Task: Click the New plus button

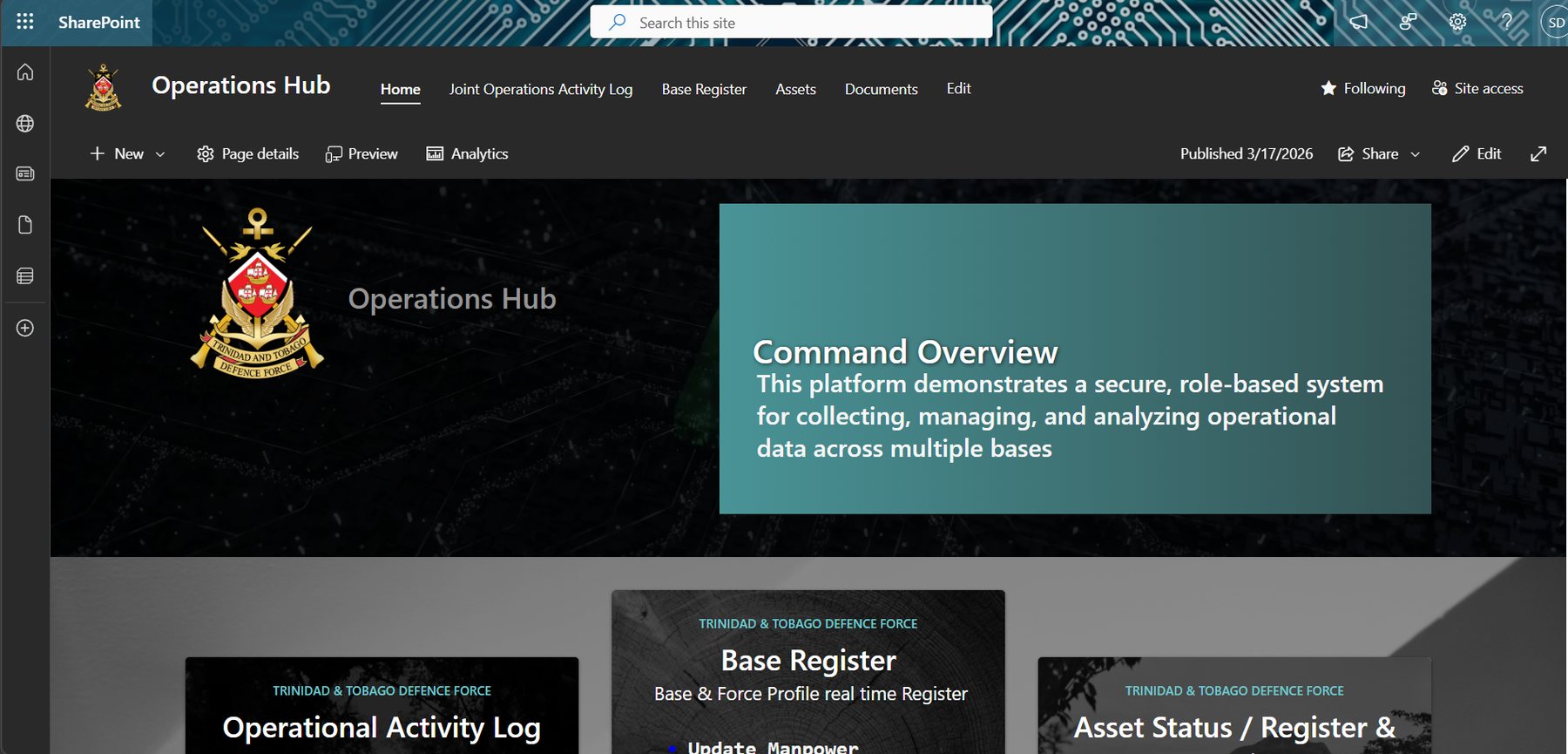Action: 118,153
